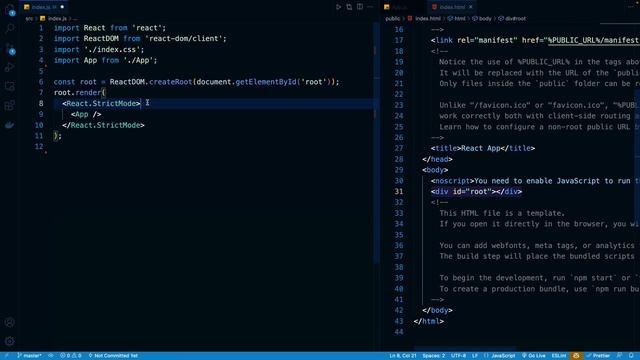Open the Explorer view in the activity bar

[10, 9]
